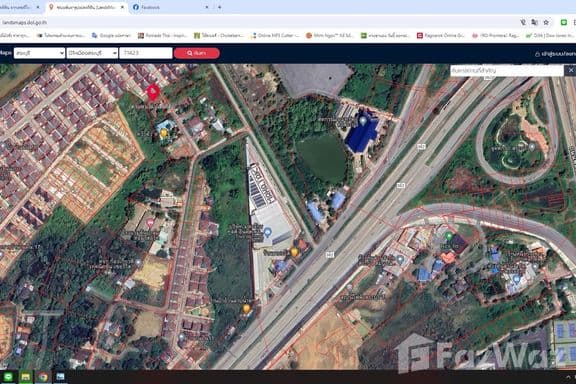This screenshot has height=384, width=576.
Task: Click the blue pin on the warehouse building
Action: [267, 232]
